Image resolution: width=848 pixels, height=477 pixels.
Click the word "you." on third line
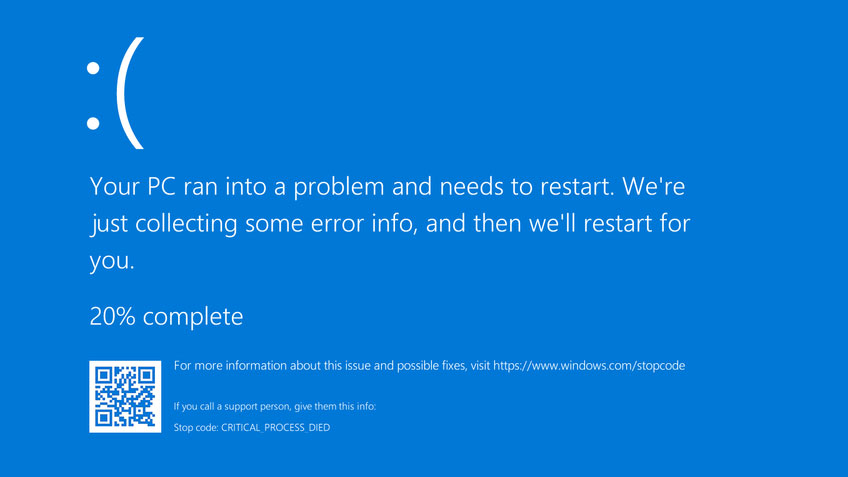tap(112, 262)
